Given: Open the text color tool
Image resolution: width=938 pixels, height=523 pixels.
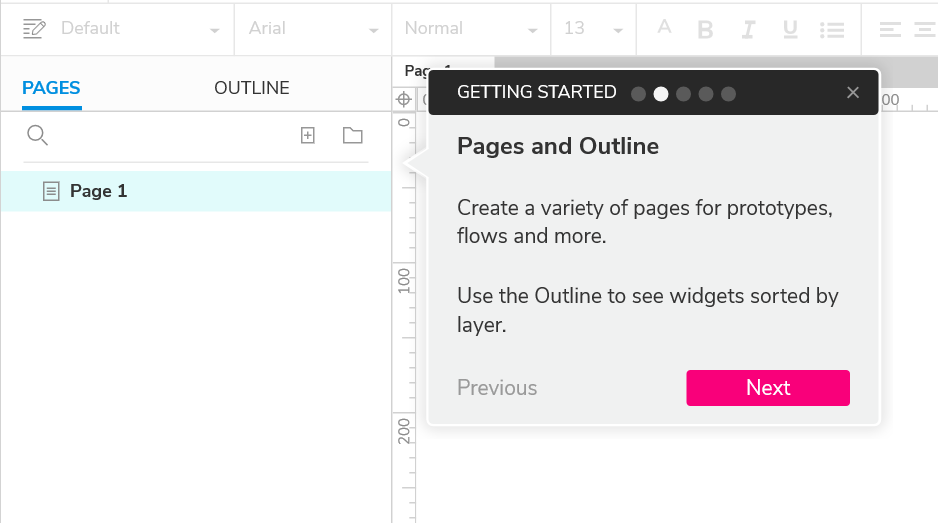Looking at the screenshot, I should pyautogui.click(x=664, y=28).
